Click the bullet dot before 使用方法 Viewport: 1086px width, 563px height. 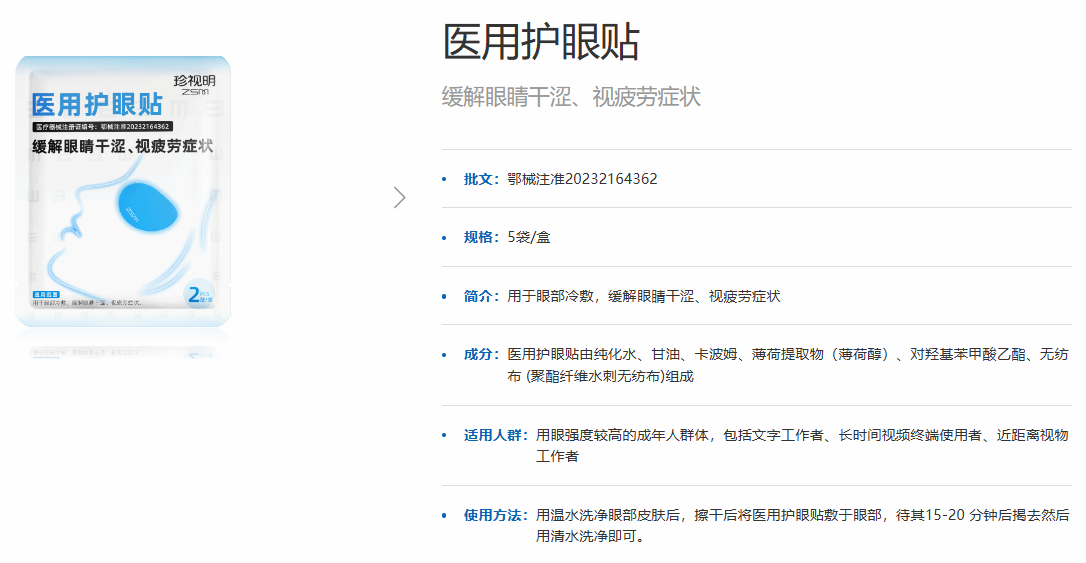click(x=445, y=516)
